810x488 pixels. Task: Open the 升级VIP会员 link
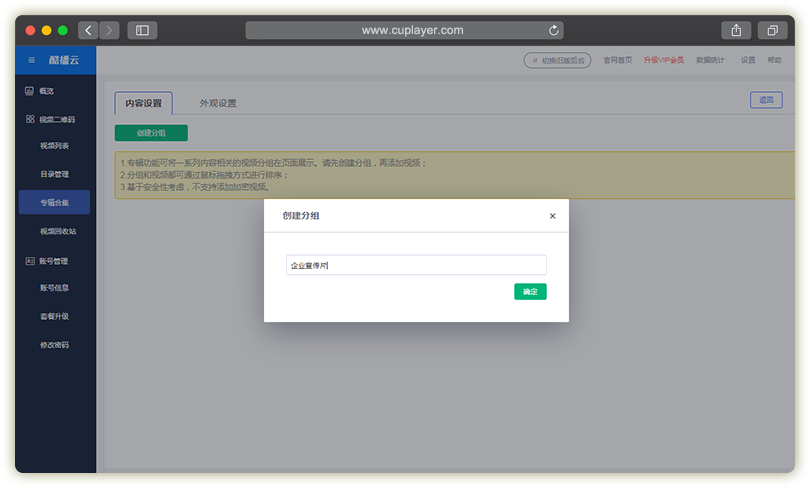point(663,60)
